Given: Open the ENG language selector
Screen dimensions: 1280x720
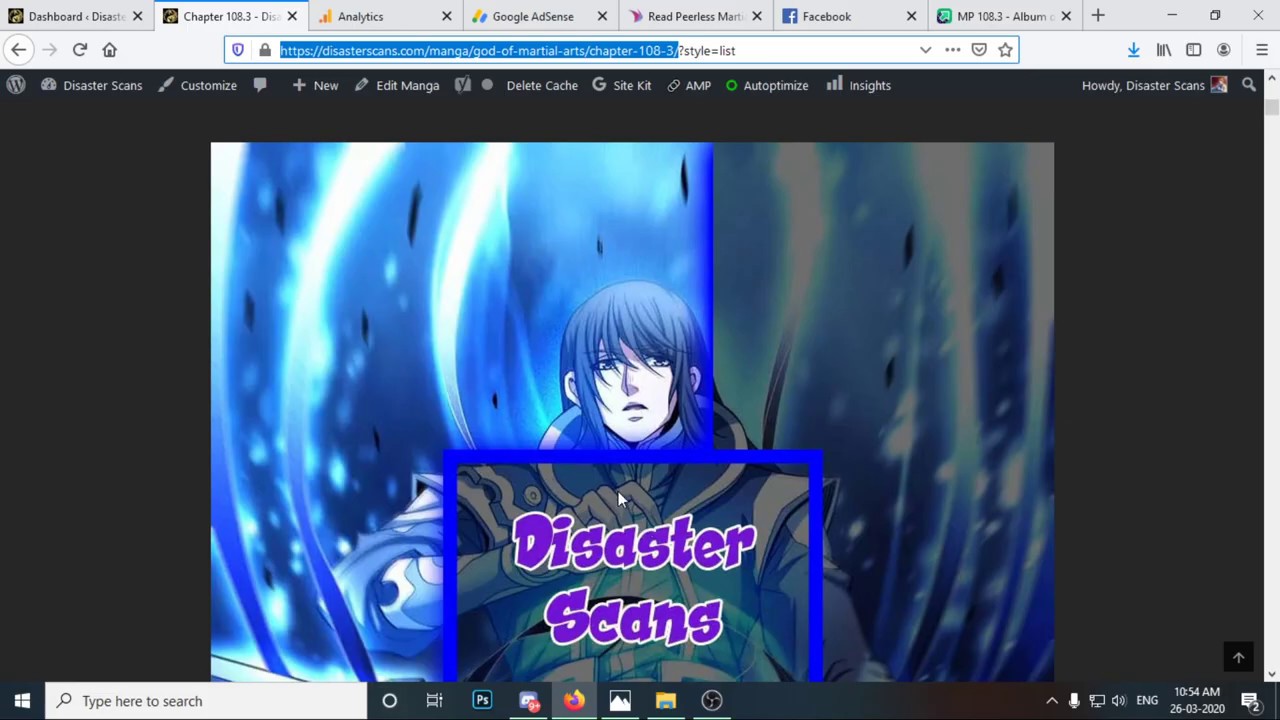Looking at the screenshot, I should 1147,701.
